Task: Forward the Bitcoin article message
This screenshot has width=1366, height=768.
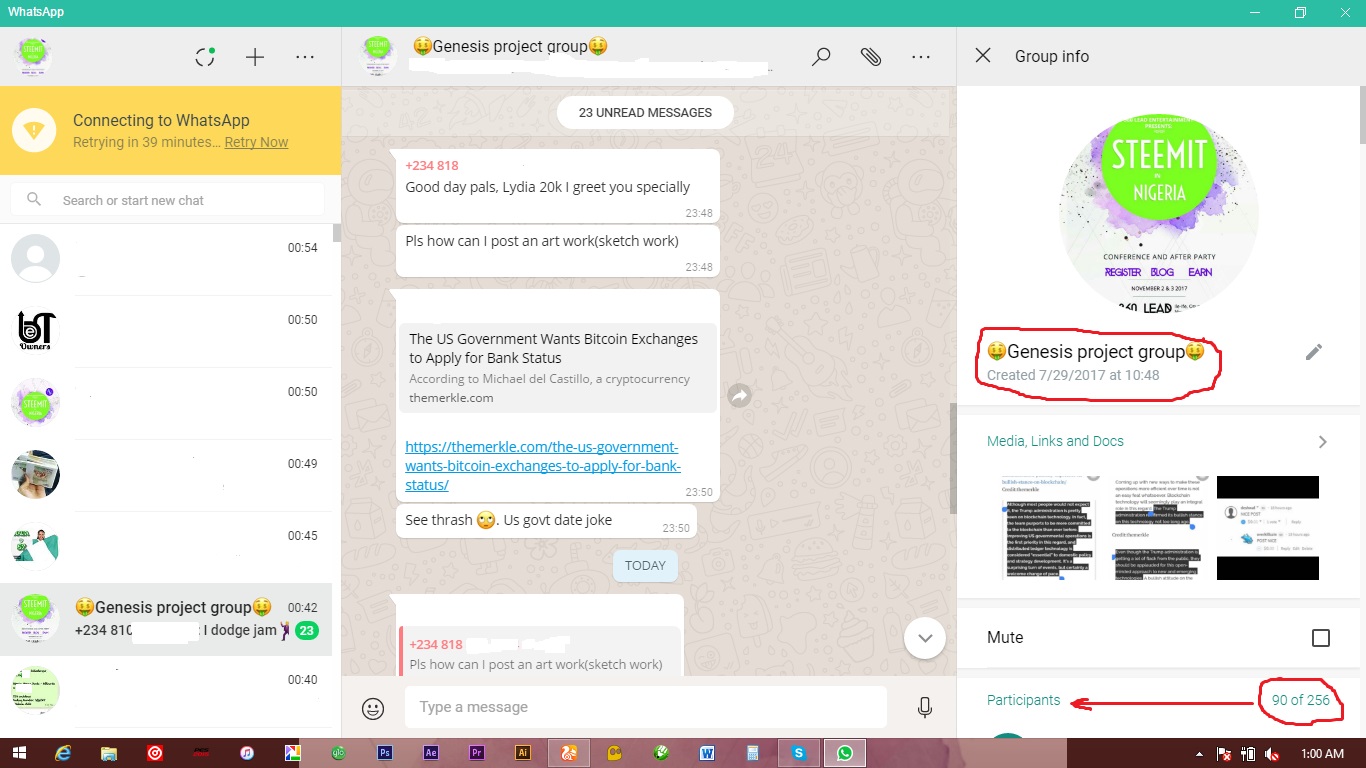Action: coord(738,395)
